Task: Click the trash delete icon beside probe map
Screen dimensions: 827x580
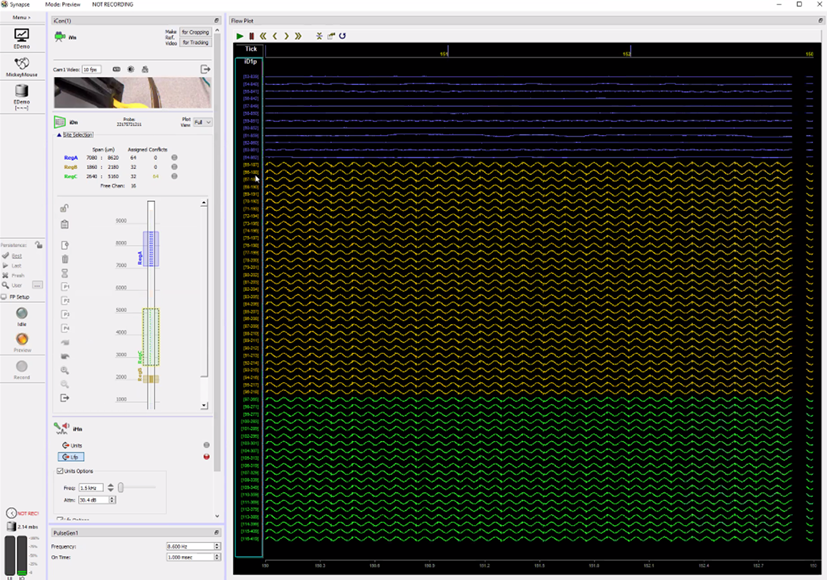Action: (x=65, y=258)
